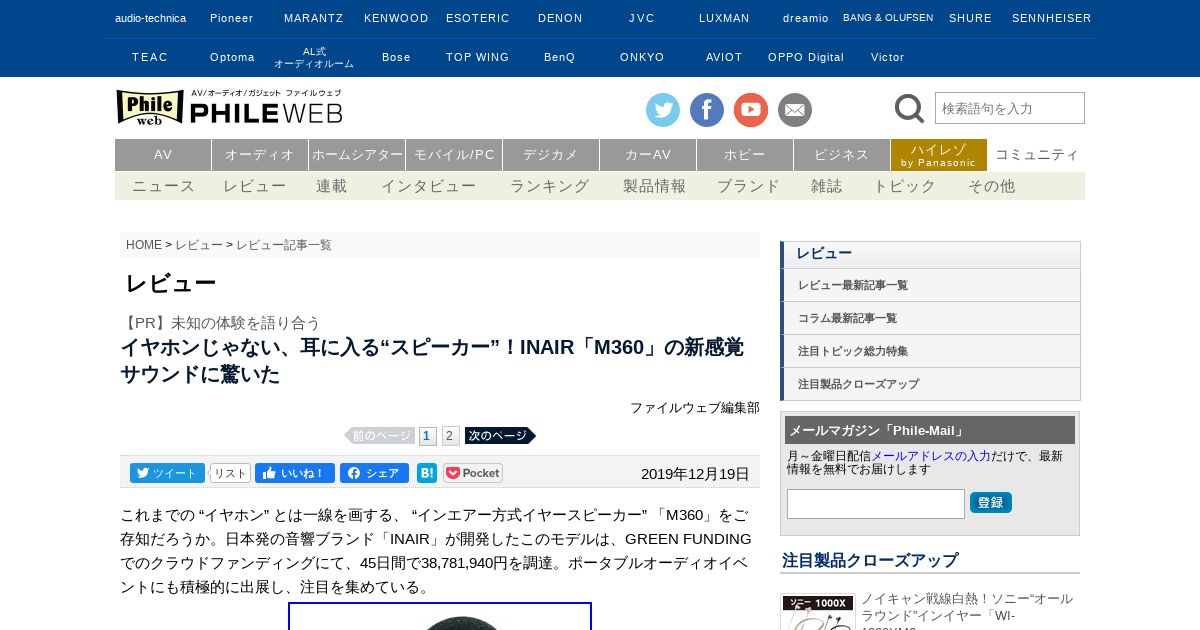This screenshot has height=630, width=1200.
Task: Open the TEAC brand link
Action: pyautogui.click(x=150, y=57)
